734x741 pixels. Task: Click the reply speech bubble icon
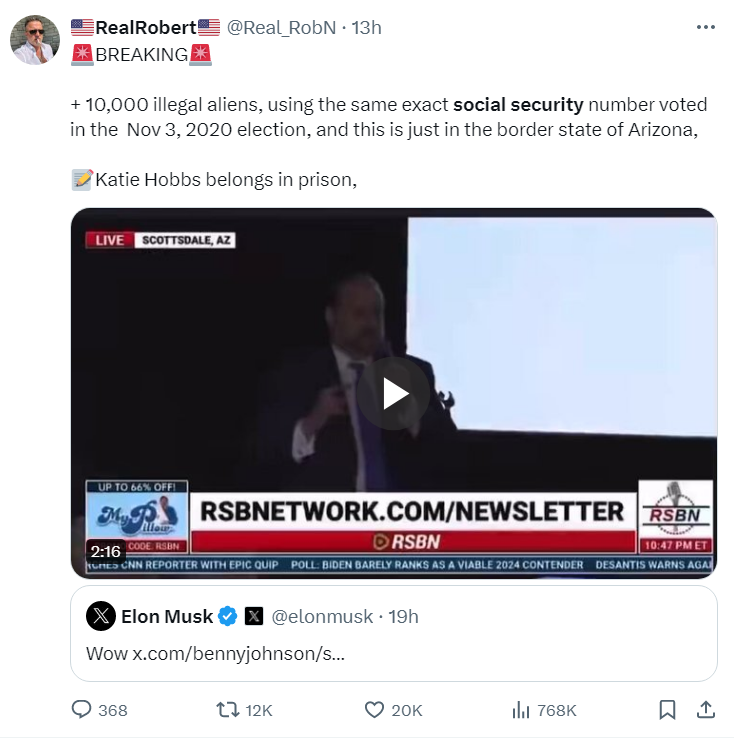point(81,709)
